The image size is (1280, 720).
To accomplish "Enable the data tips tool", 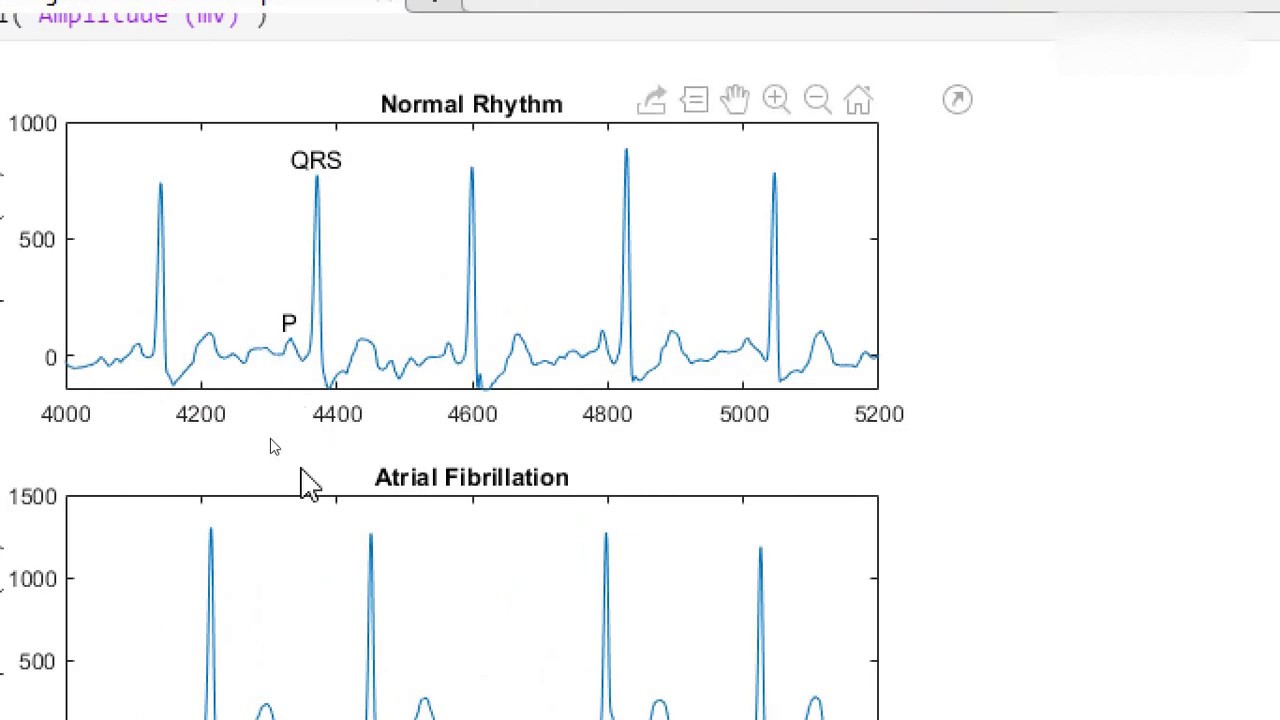I will click(694, 100).
